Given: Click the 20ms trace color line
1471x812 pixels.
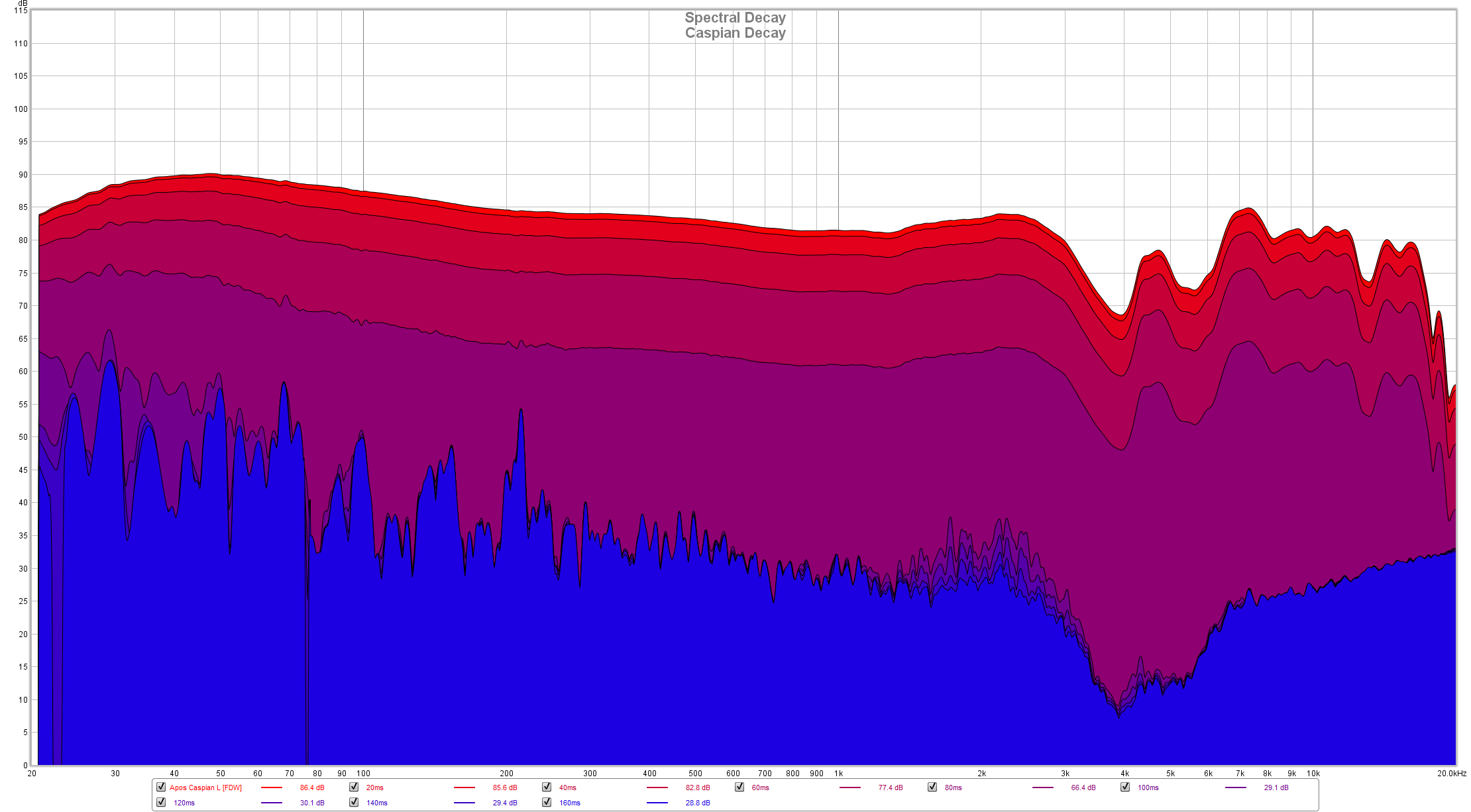Looking at the screenshot, I should 464,787.
